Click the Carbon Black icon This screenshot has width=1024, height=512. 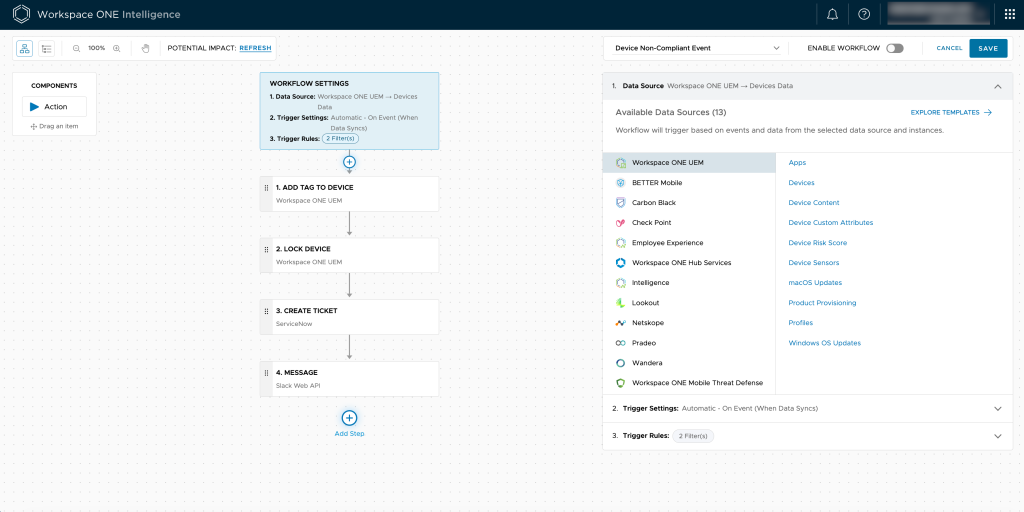coord(620,202)
